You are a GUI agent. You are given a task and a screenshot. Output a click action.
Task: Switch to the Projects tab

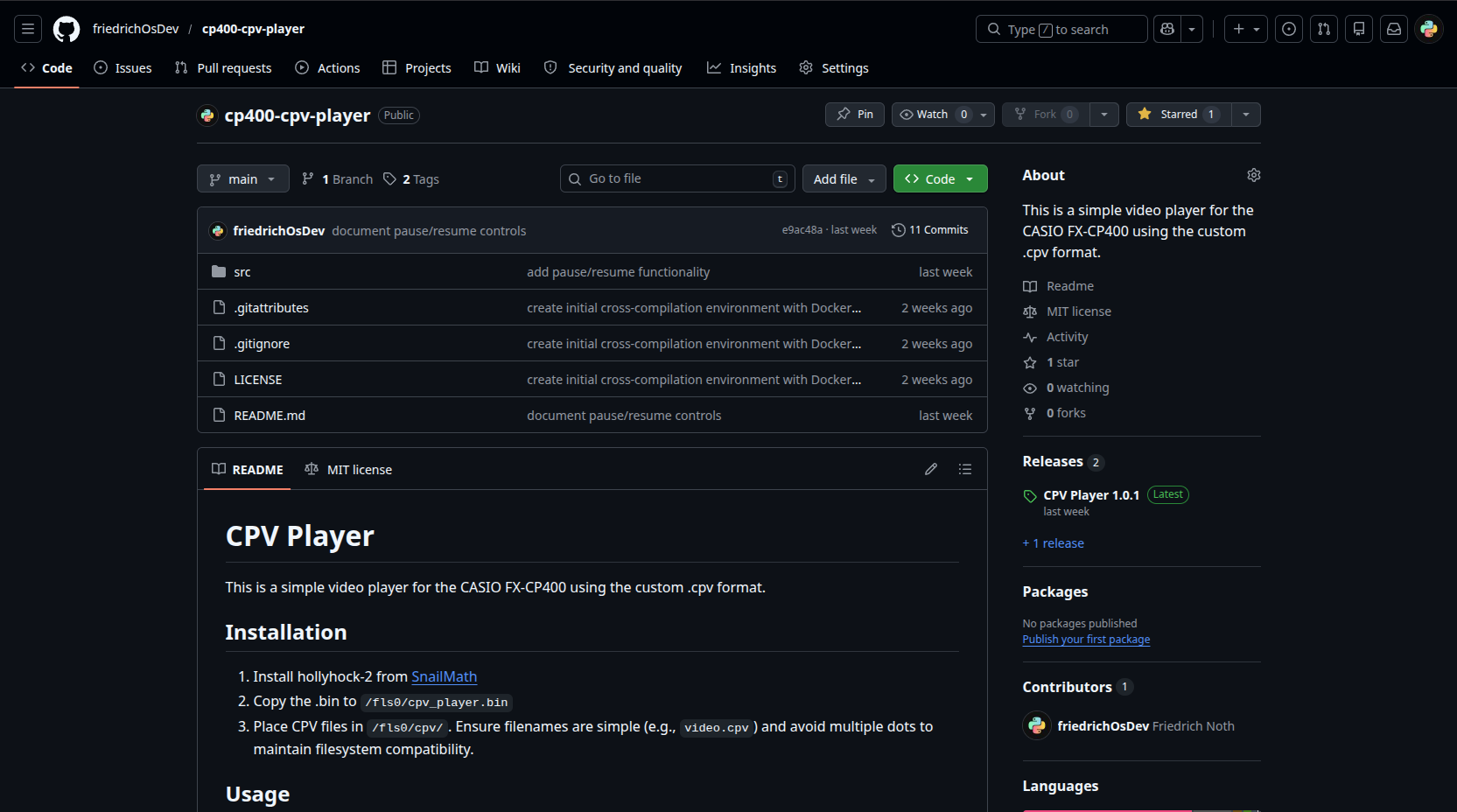[x=417, y=68]
